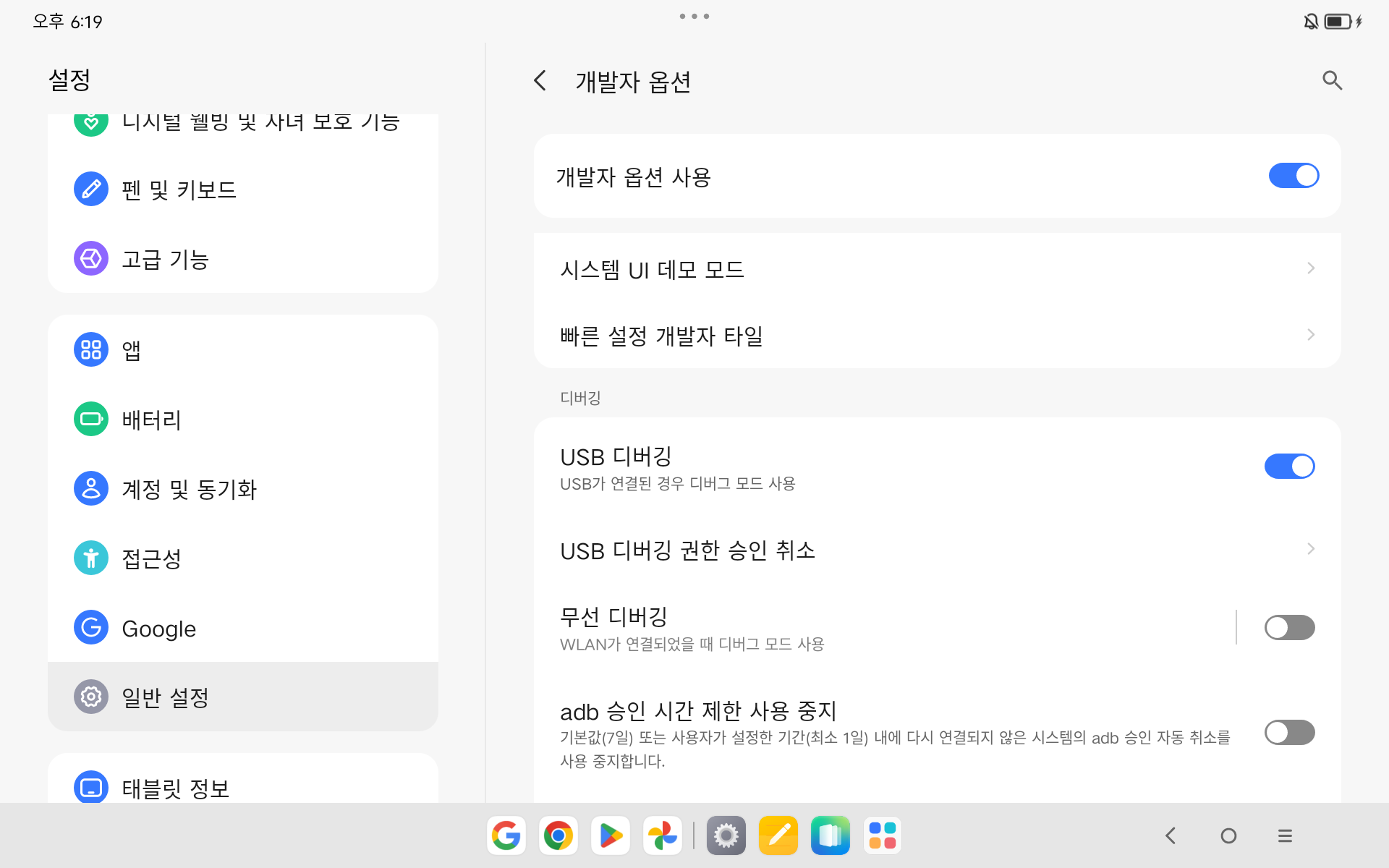Open 빠른 설정 개발자 타일 chevron

1310,335
